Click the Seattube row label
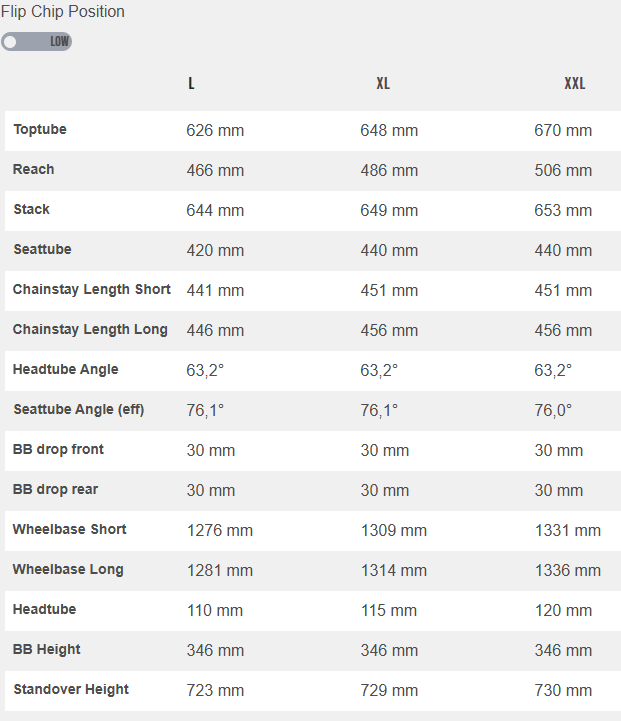621x721 pixels. (x=42, y=249)
